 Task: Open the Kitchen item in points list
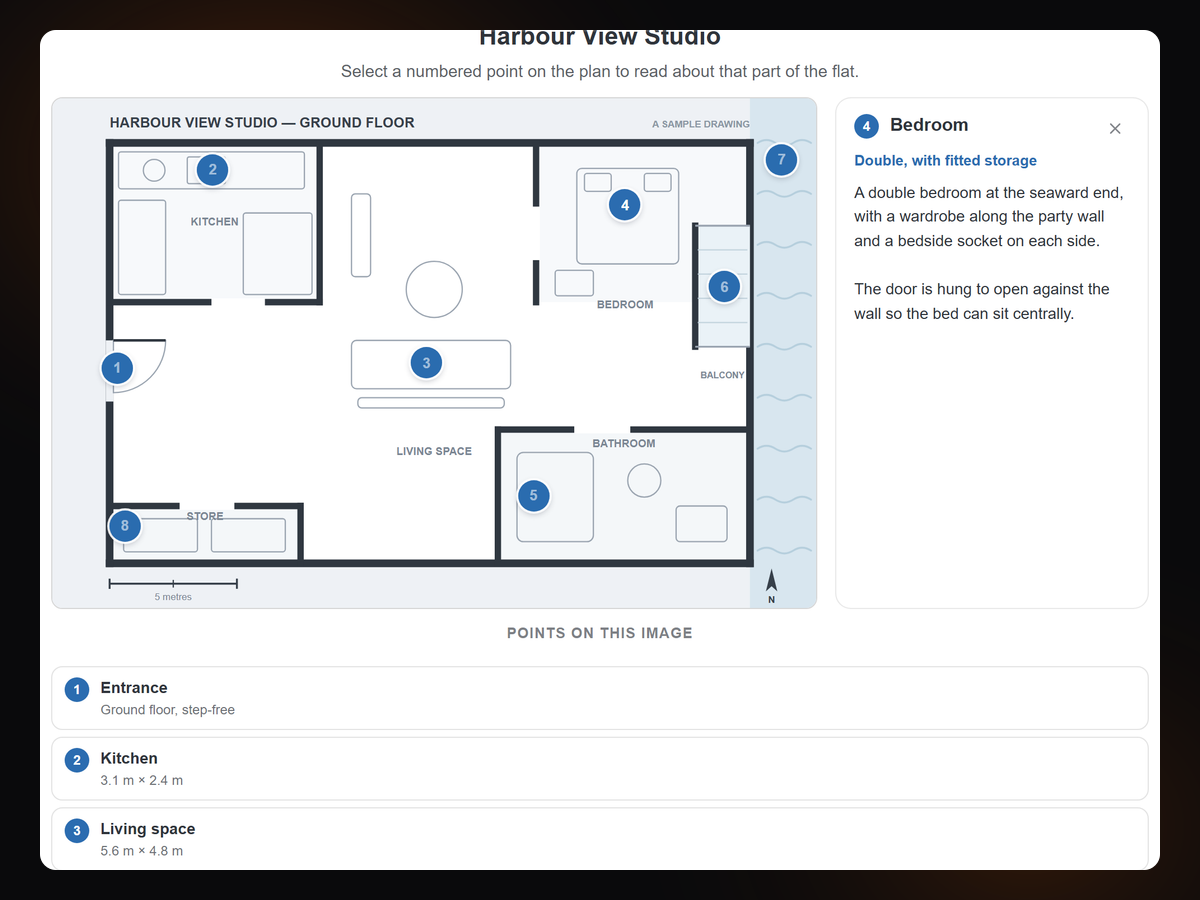[600, 769]
